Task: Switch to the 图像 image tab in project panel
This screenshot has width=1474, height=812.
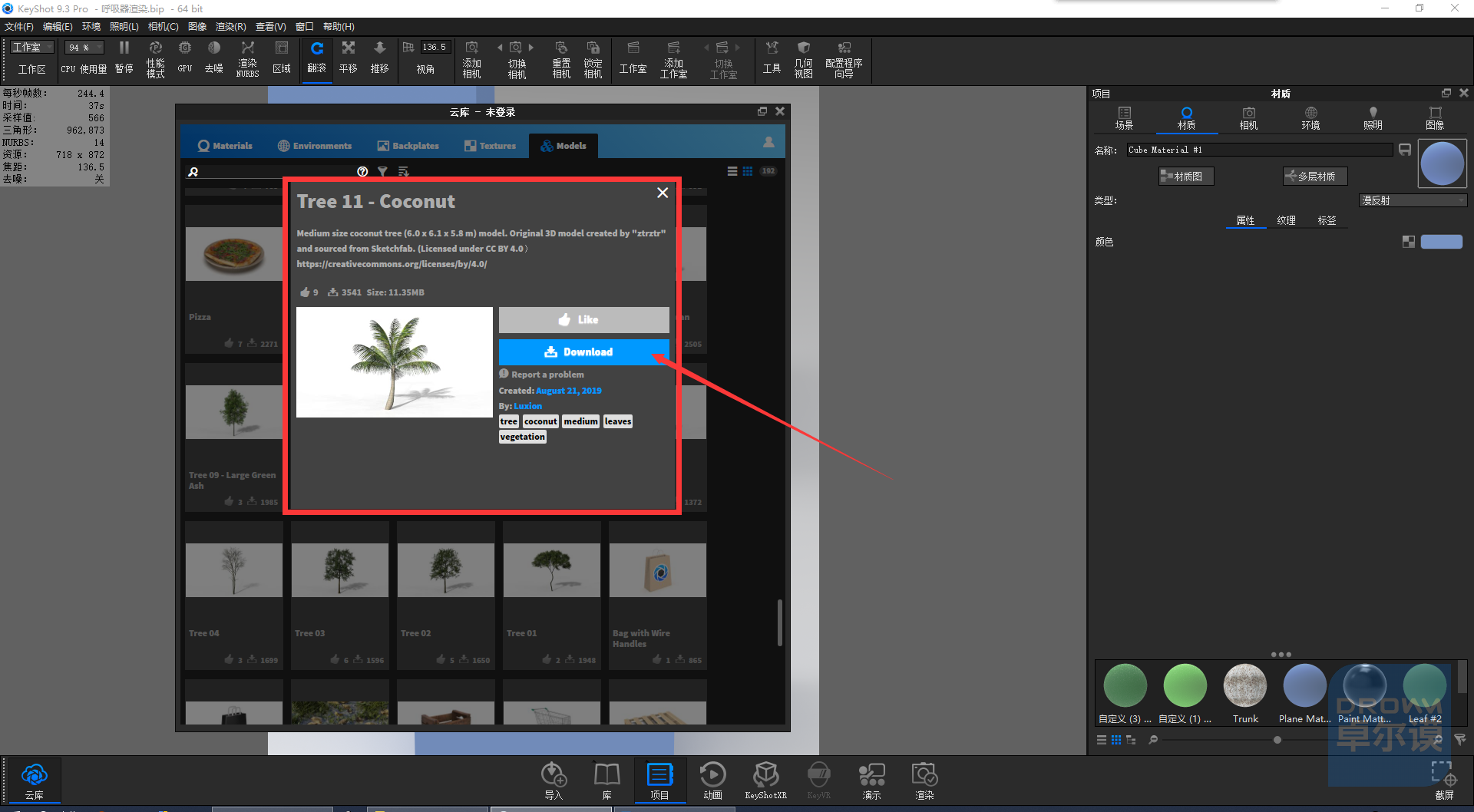Action: tap(1435, 118)
